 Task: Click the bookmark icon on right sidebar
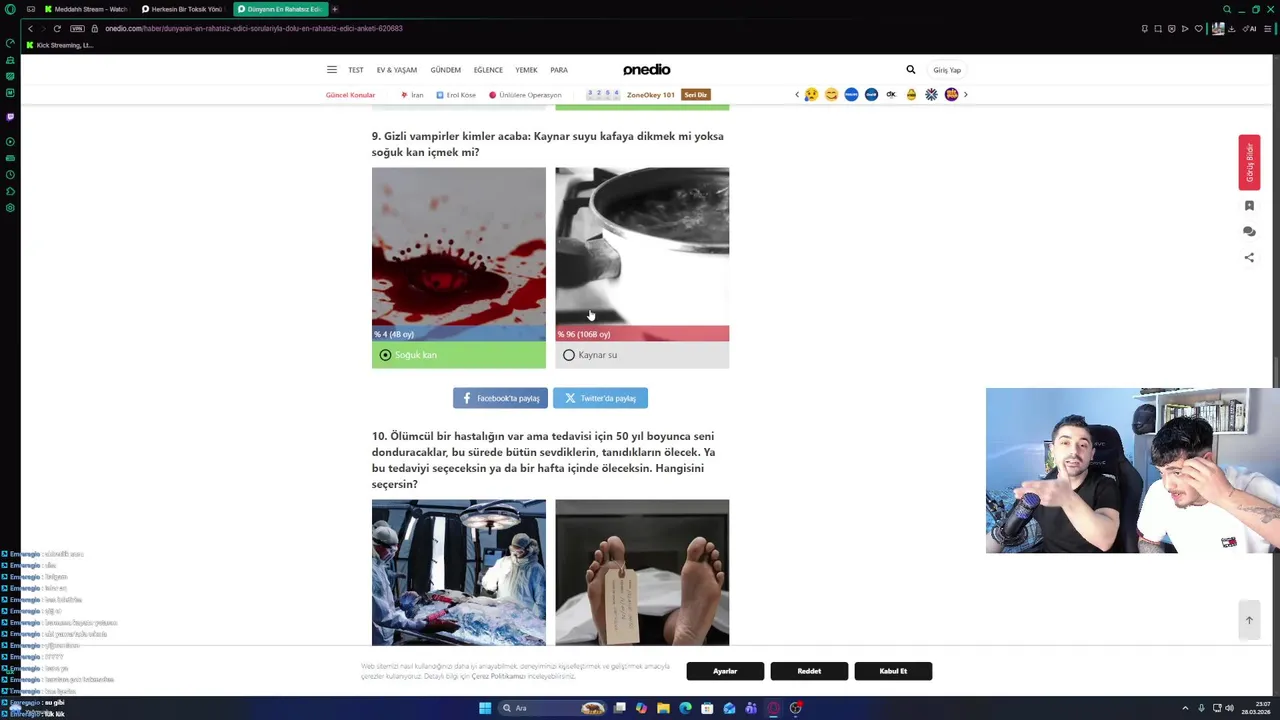point(1249,206)
